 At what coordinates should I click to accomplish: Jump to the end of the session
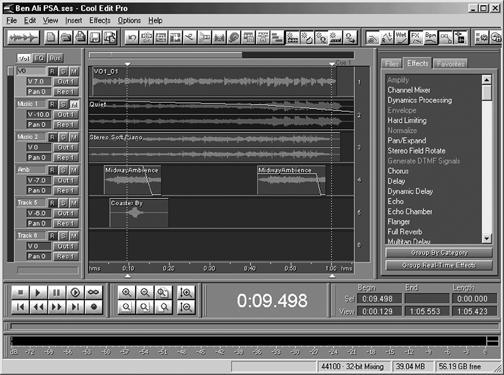pyautogui.click(x=75, y=307)
